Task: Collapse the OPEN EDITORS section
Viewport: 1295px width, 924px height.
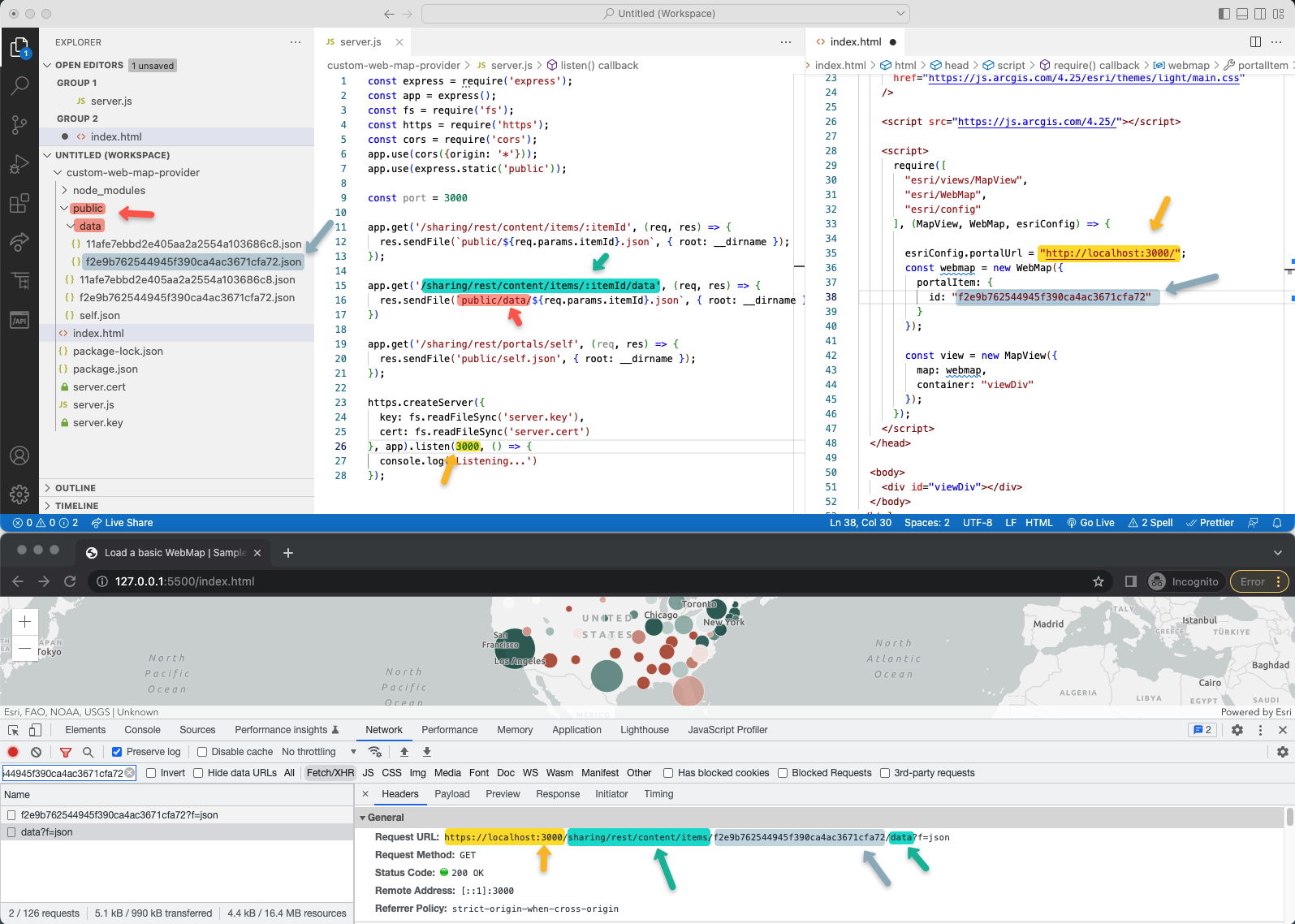Action: (48, 65)
